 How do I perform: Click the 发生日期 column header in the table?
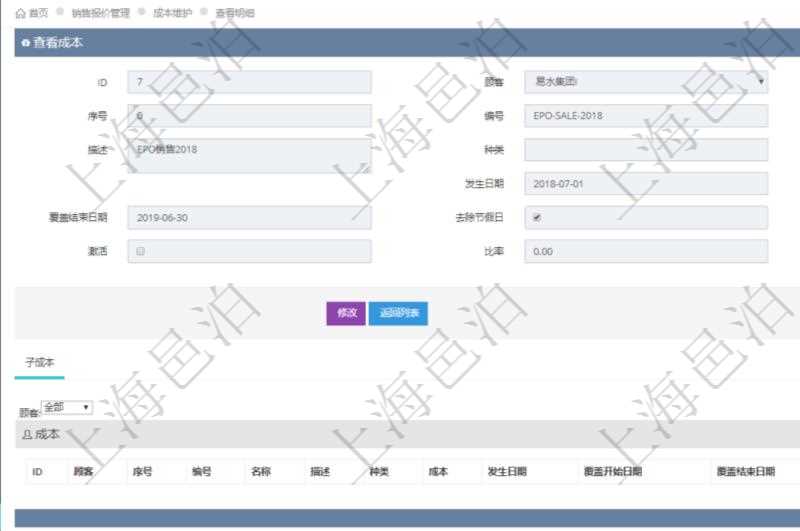click(x=507, y=472)
